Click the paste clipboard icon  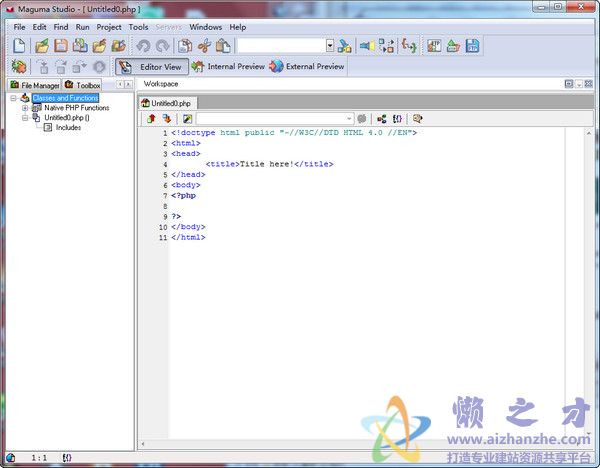click(x=223, y=46)
